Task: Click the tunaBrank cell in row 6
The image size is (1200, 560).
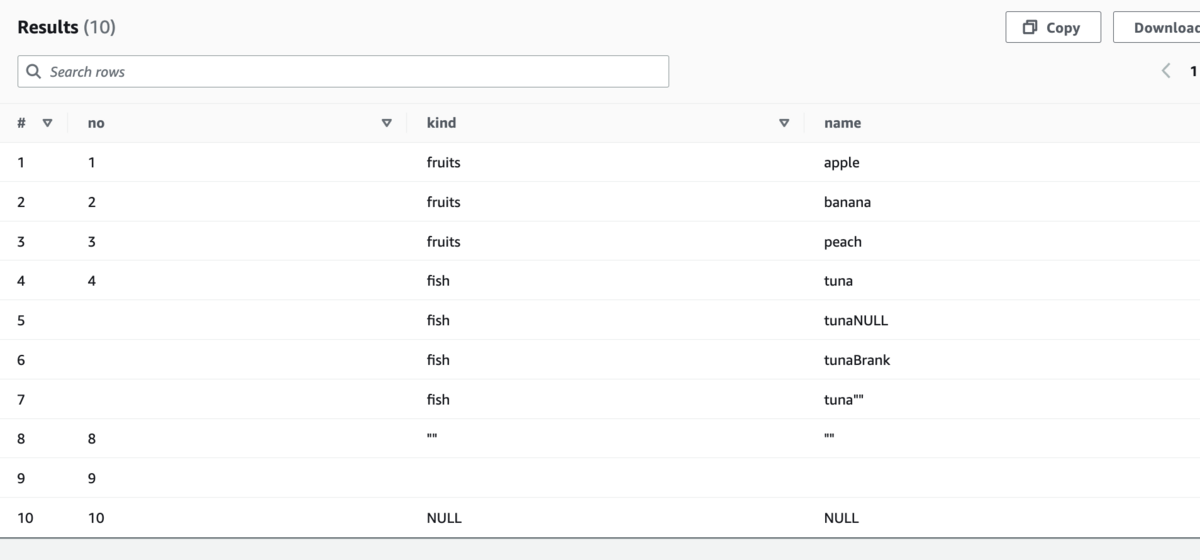Action: coord(857,360)
